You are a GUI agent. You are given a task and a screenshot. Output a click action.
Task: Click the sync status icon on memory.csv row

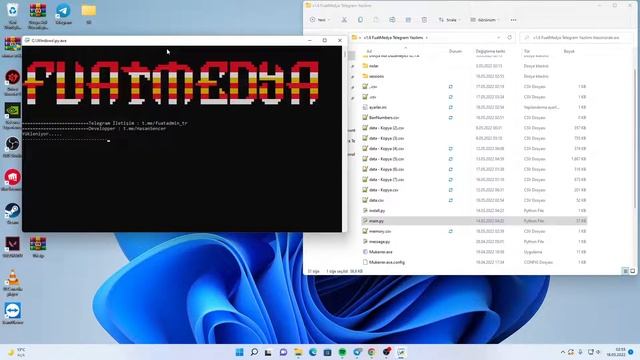(451, 231)
